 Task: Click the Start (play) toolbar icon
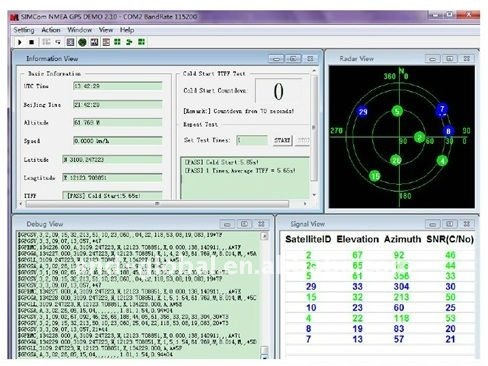[x=20, y=42]
